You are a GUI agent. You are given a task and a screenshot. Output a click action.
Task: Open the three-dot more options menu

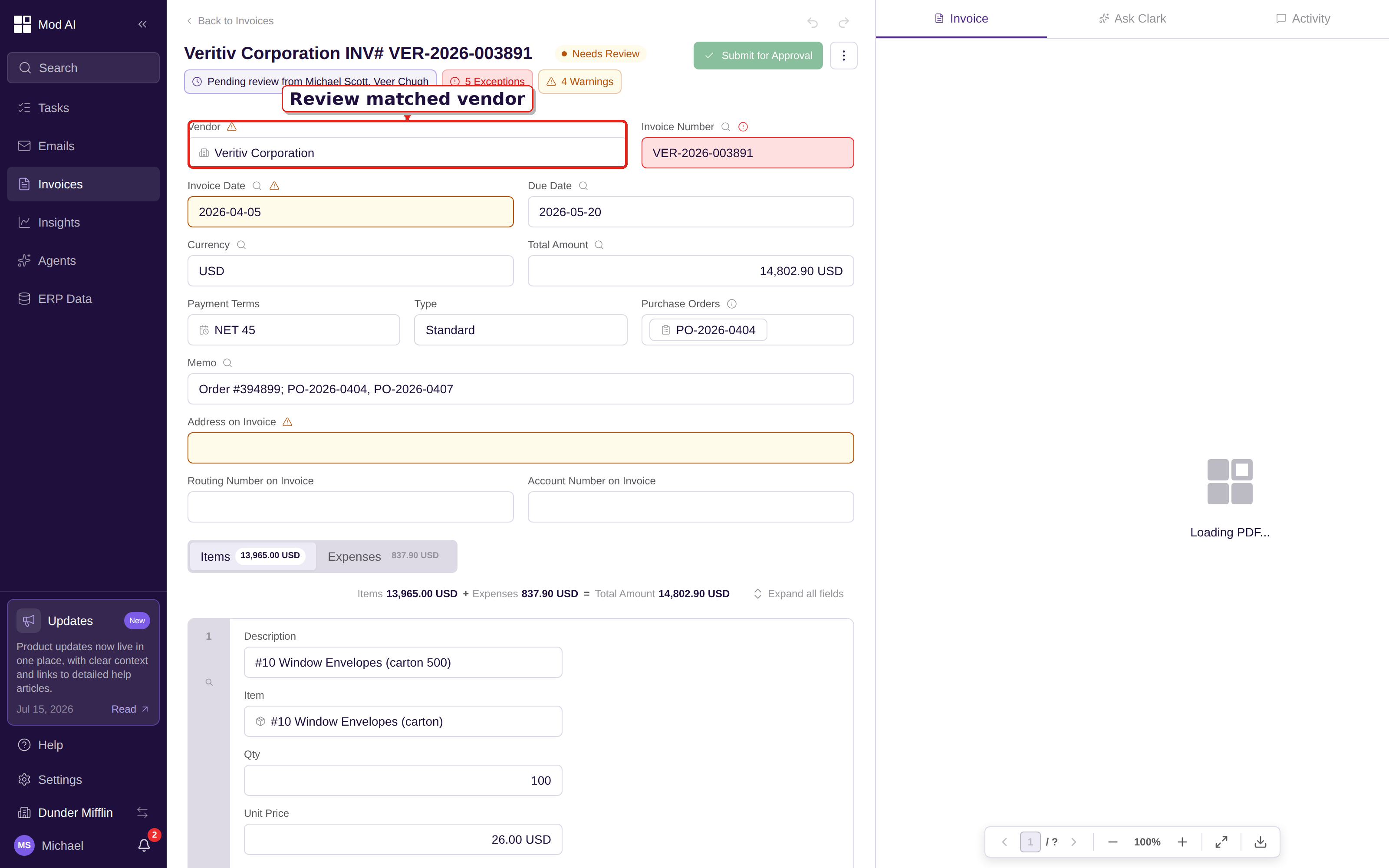843,56
